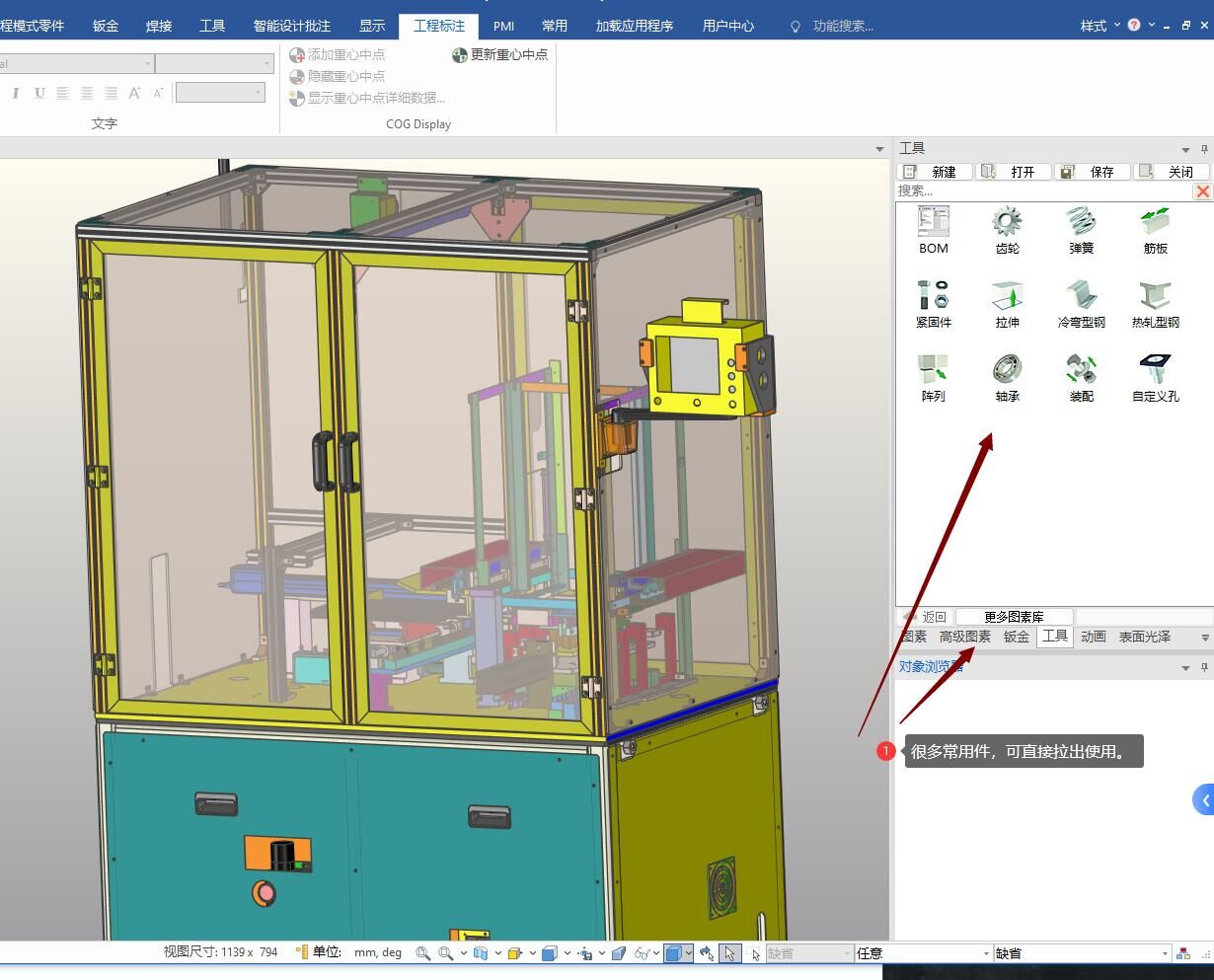This screenshot has width=1214, height=980.
Task: Select the 齿轮 gear tool icon
Action: click(x=1007, y=222)
